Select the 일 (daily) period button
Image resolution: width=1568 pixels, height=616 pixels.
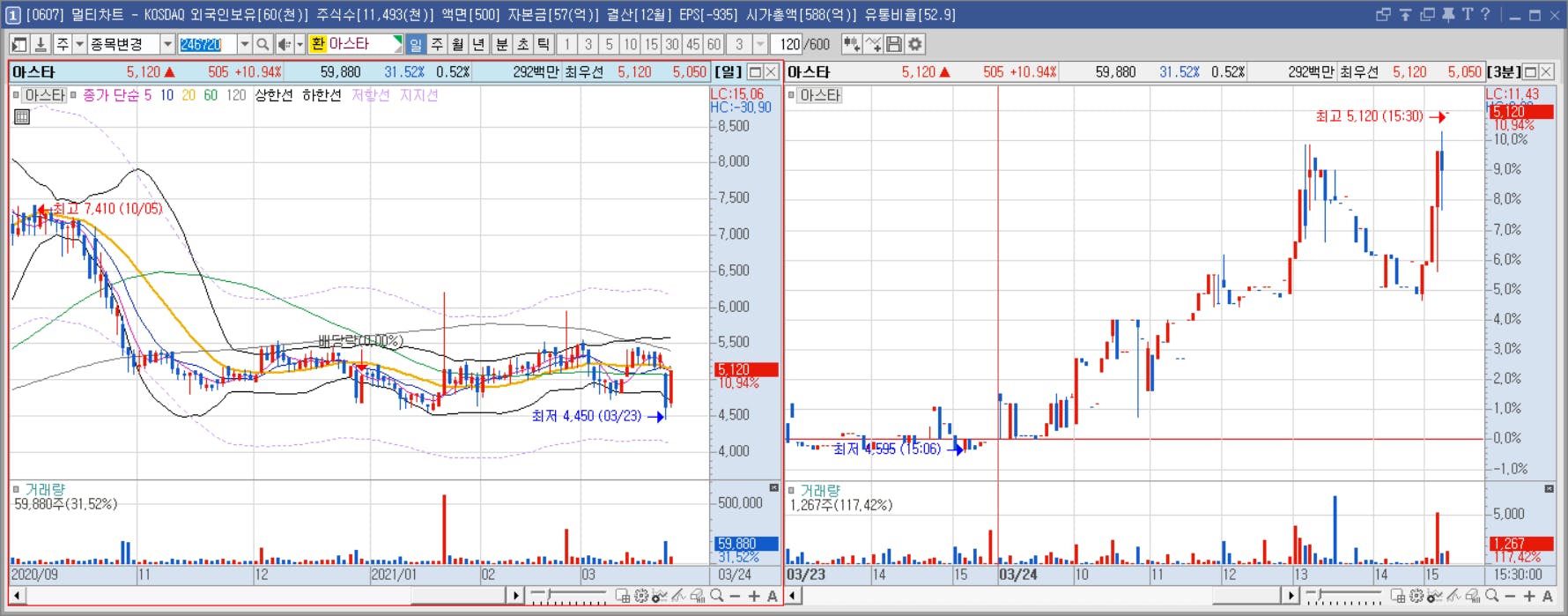416,44
